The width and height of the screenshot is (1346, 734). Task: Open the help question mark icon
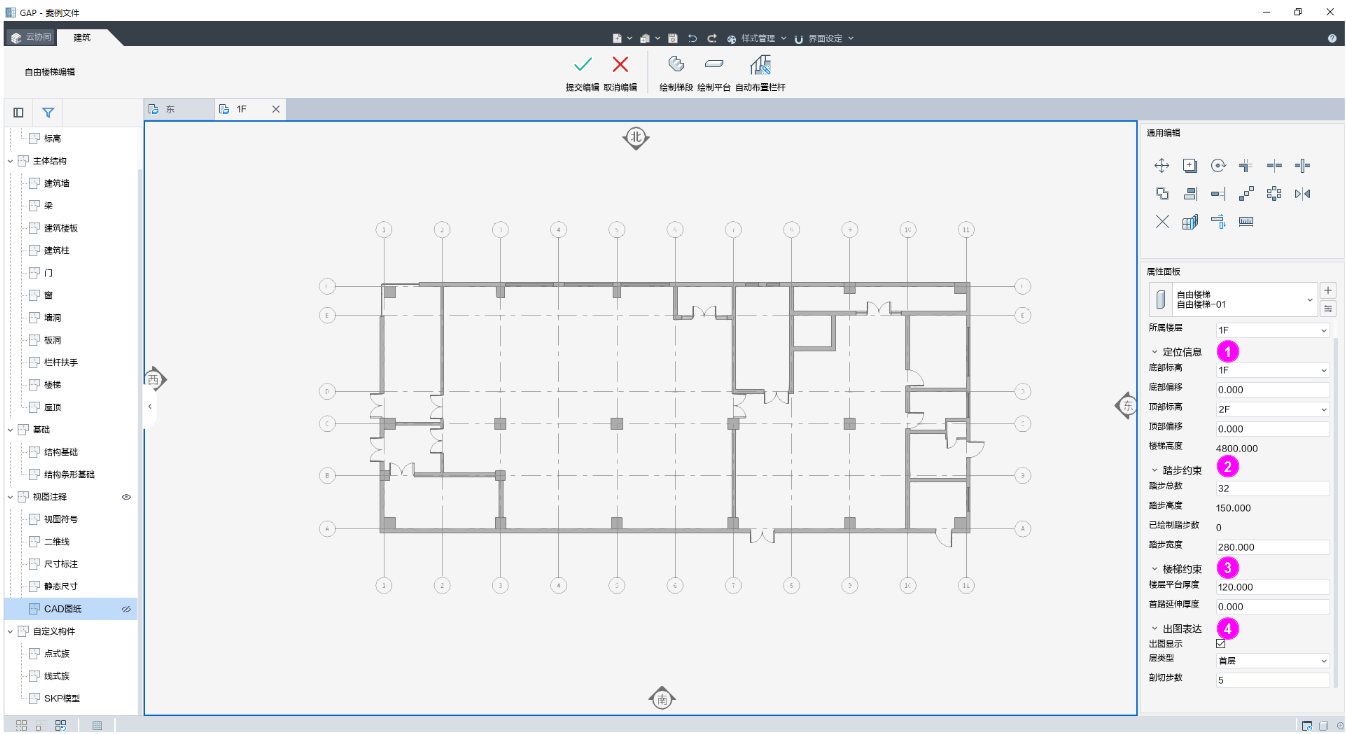coord(1332,38)
